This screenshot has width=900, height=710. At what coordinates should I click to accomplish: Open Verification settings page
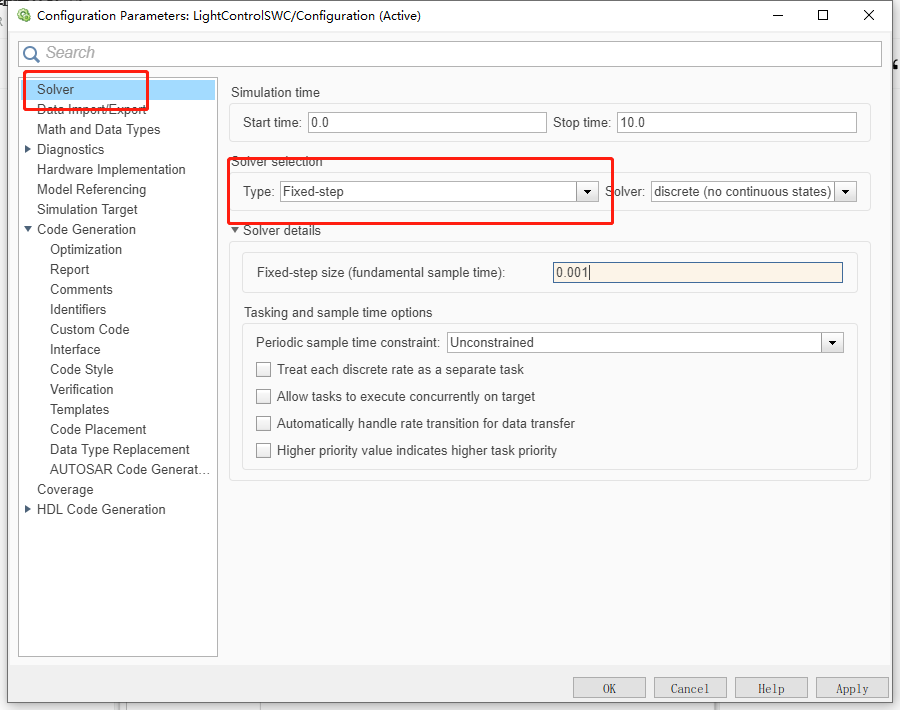82,390
